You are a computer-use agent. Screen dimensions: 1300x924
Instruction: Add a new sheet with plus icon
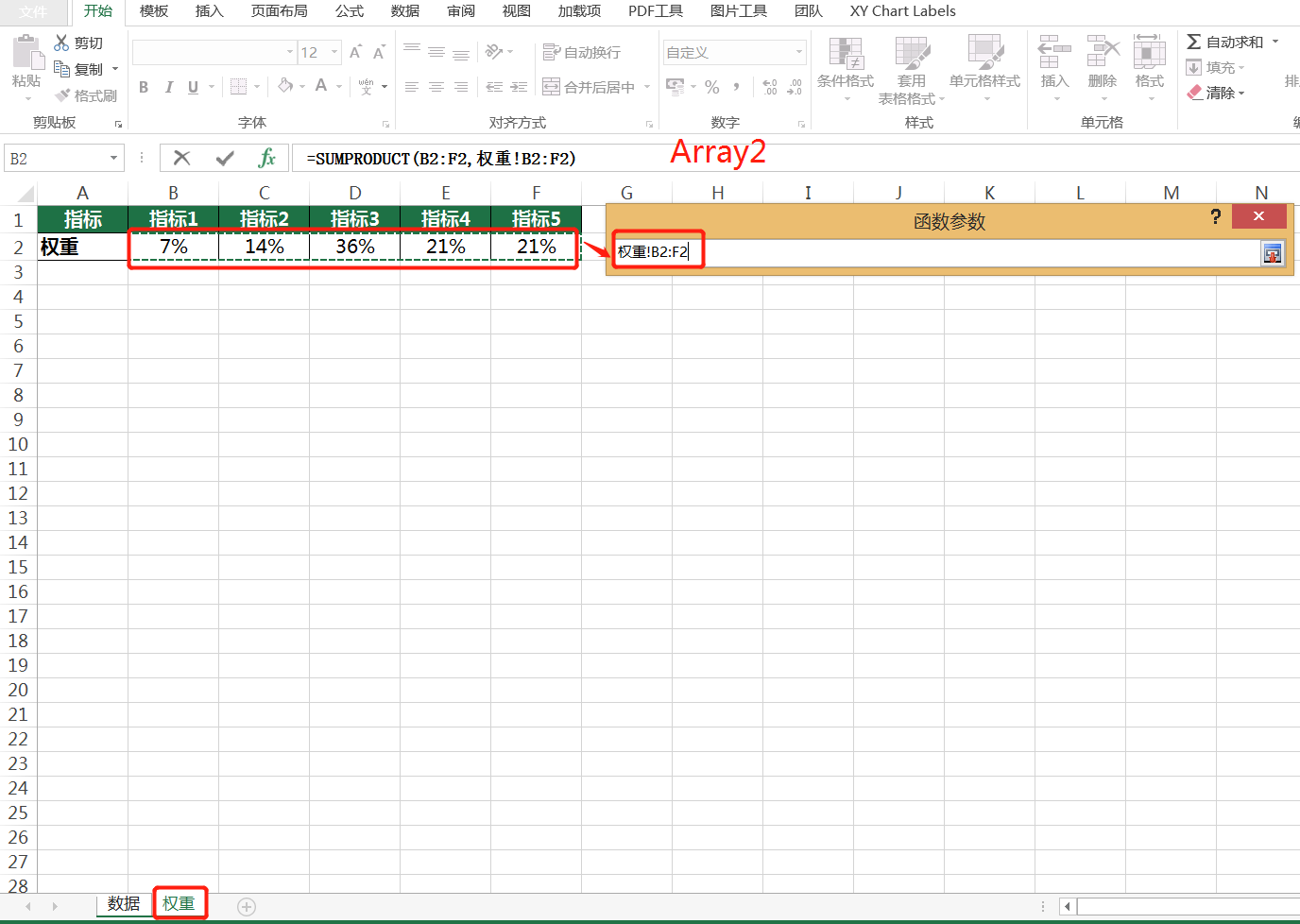pos(247,907)
